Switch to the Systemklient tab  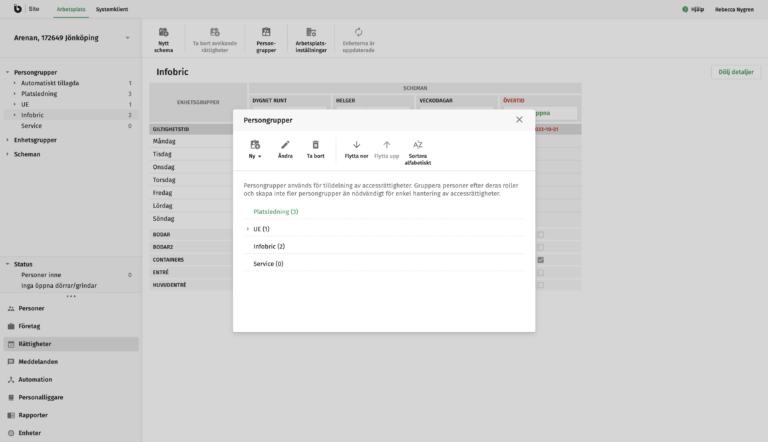[x=111, y=8]
